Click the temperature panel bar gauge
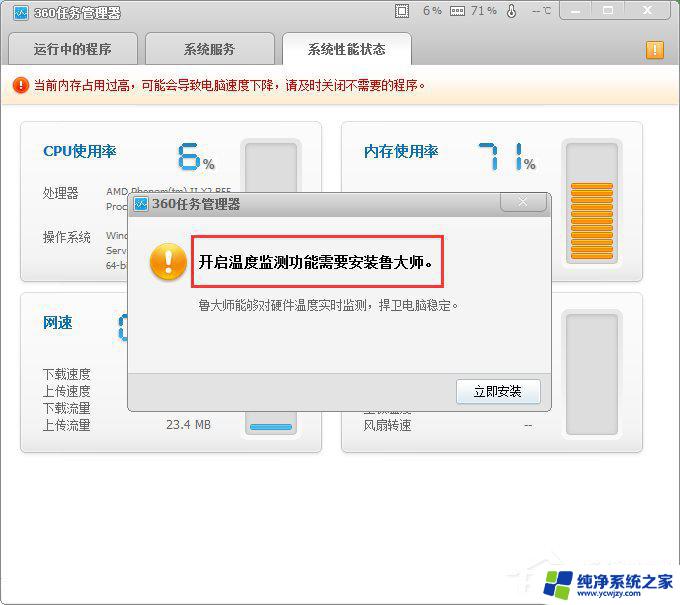 [x=592, y=374]
